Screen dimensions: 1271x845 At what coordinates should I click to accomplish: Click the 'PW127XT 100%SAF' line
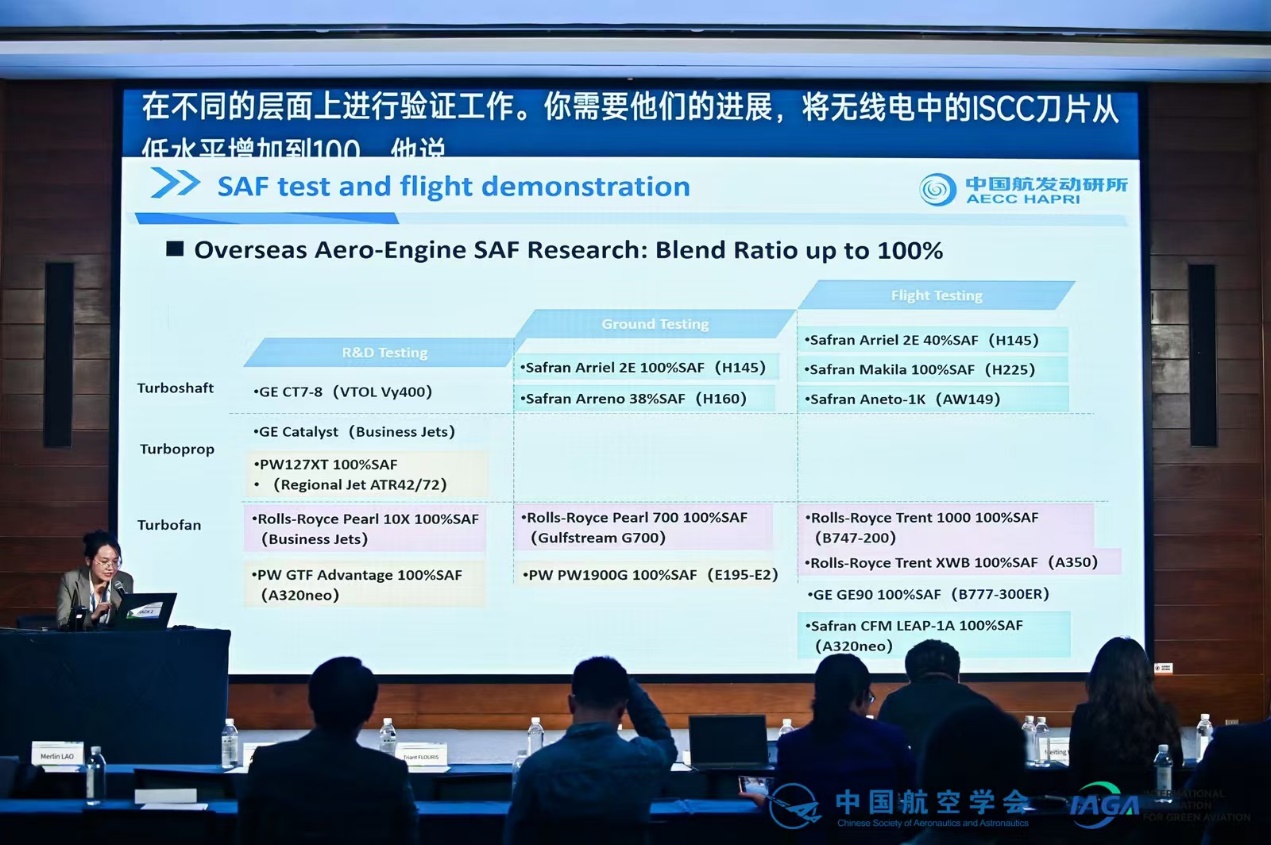pyautogui.click(x=325, y=465)
